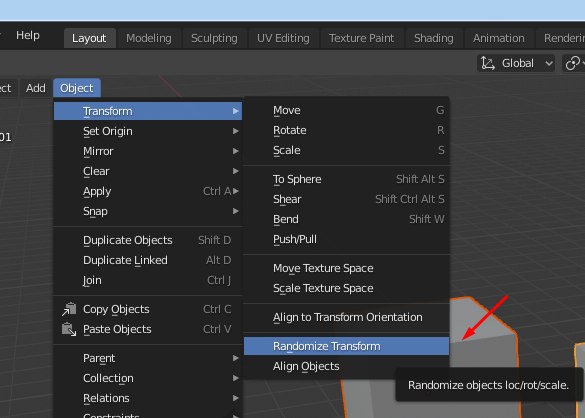
Task: Select Move Texture Space option
Action: [347, 268]
